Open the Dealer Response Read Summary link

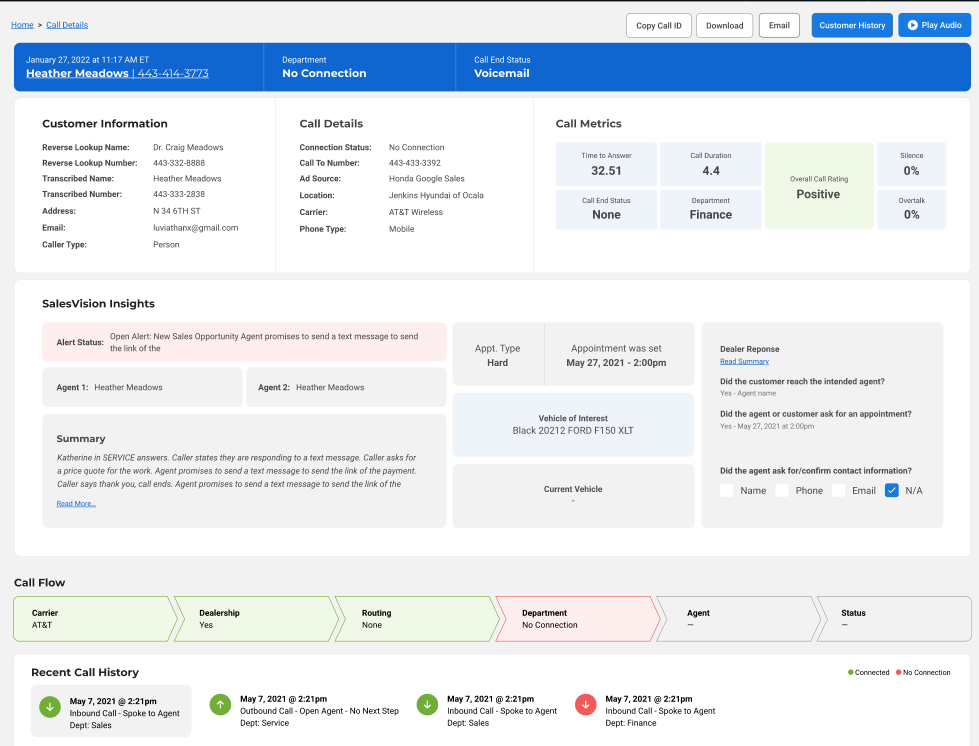pos(744,361)
